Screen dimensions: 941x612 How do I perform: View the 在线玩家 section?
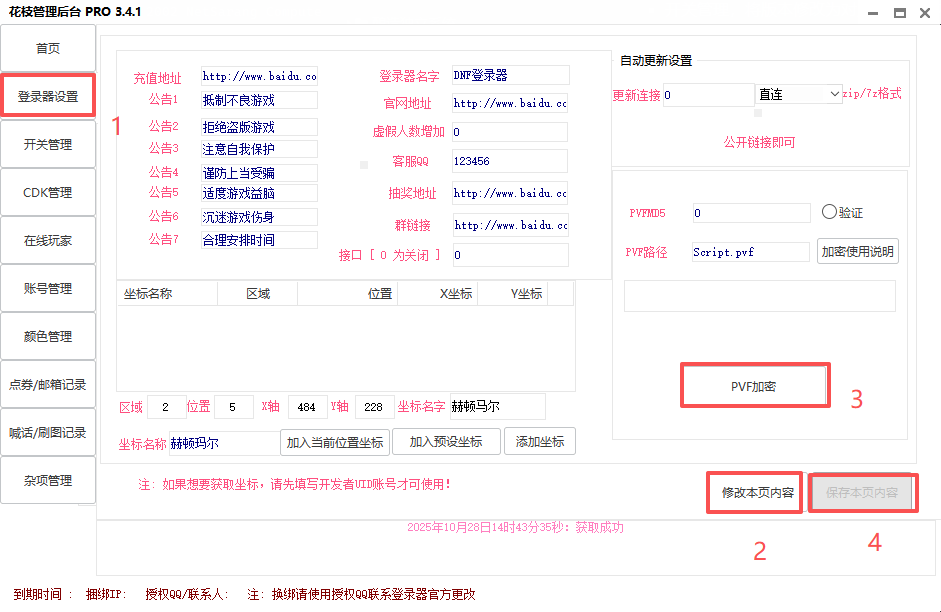pos(48,240)
